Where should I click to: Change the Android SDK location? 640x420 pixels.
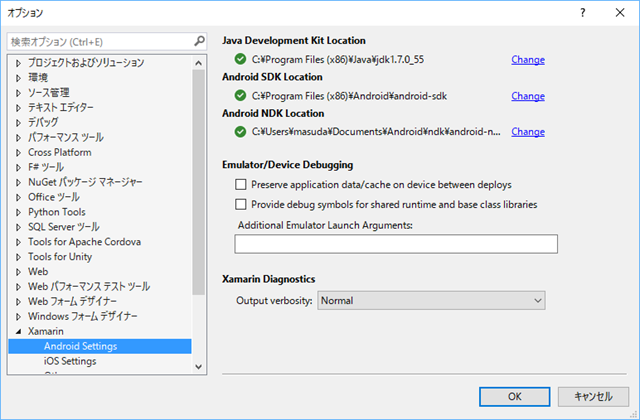(x=528, y=96)
